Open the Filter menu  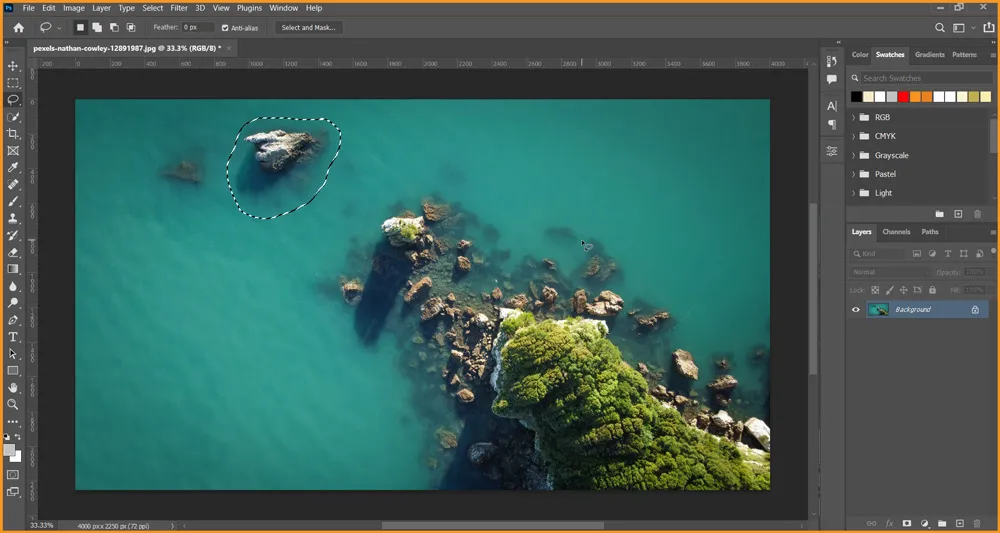pyautogui.click(x=179, y=8)
